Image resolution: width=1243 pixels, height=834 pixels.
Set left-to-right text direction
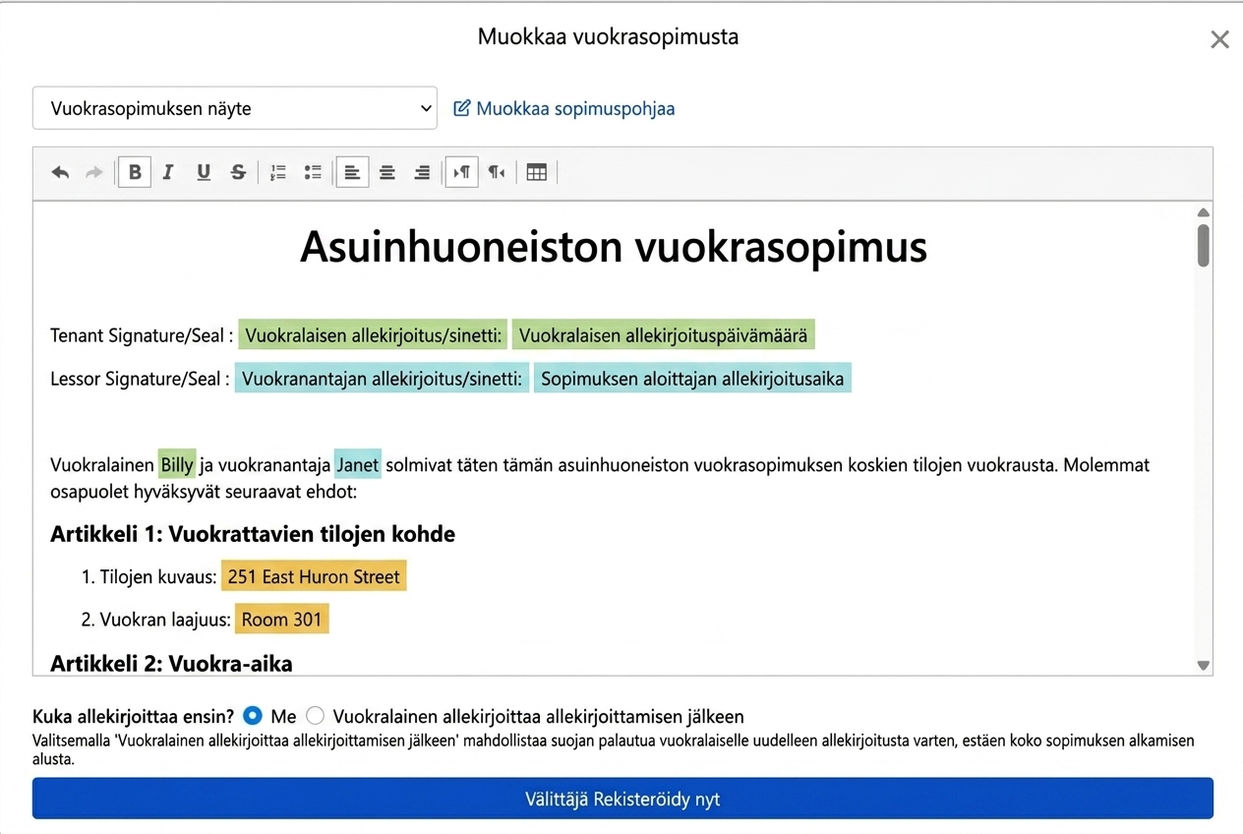462,172
